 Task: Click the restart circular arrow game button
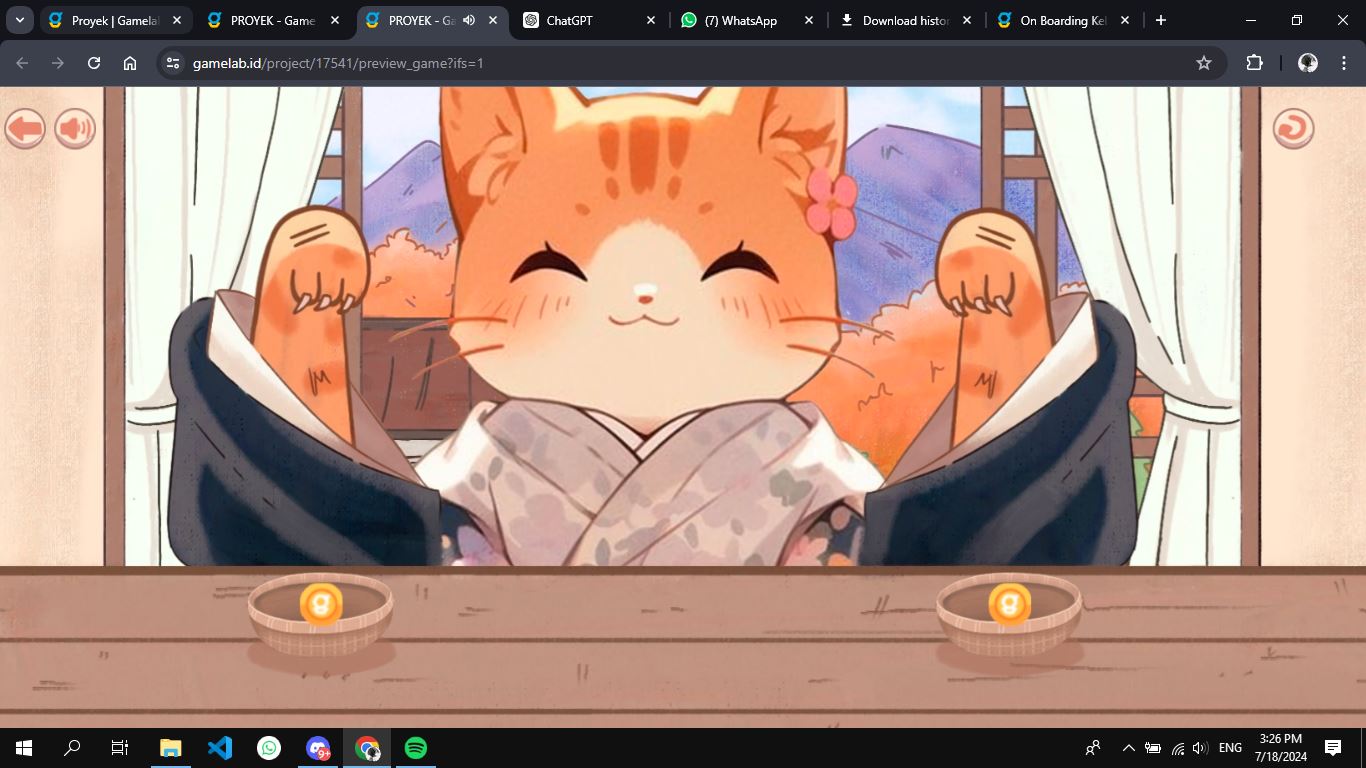(x=1293, y=128)
